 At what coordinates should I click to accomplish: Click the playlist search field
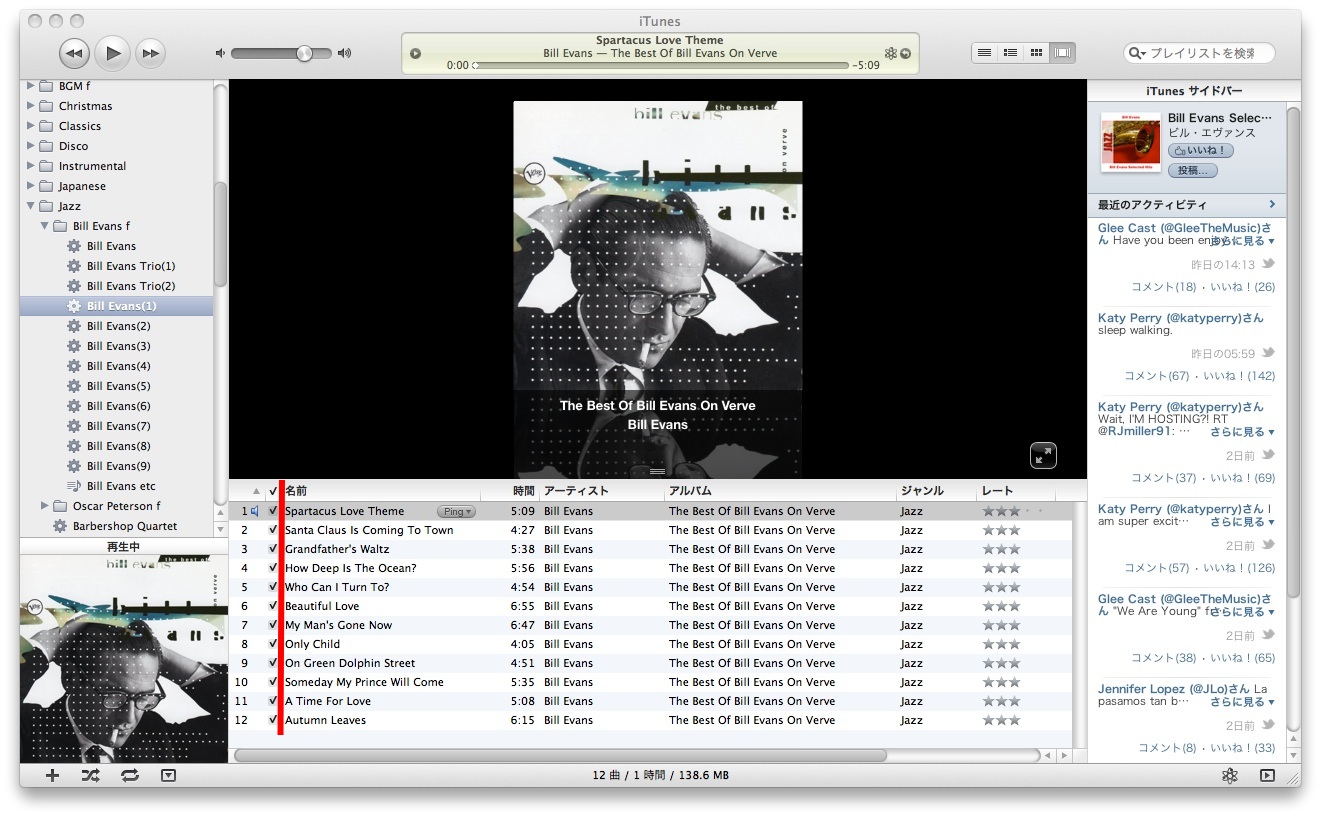pos(1199,53)
